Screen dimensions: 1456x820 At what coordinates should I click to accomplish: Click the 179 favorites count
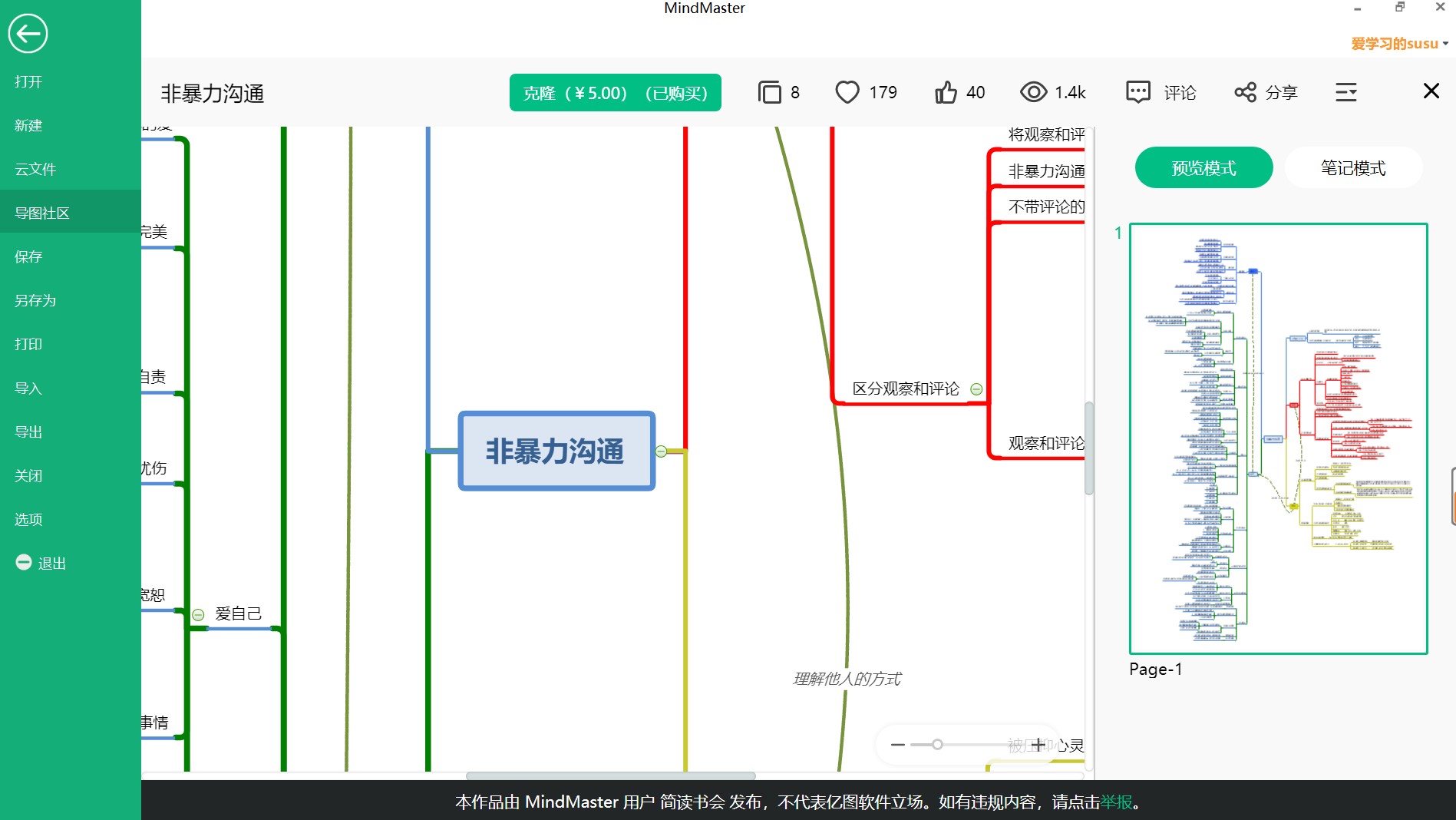click(883, 92)
